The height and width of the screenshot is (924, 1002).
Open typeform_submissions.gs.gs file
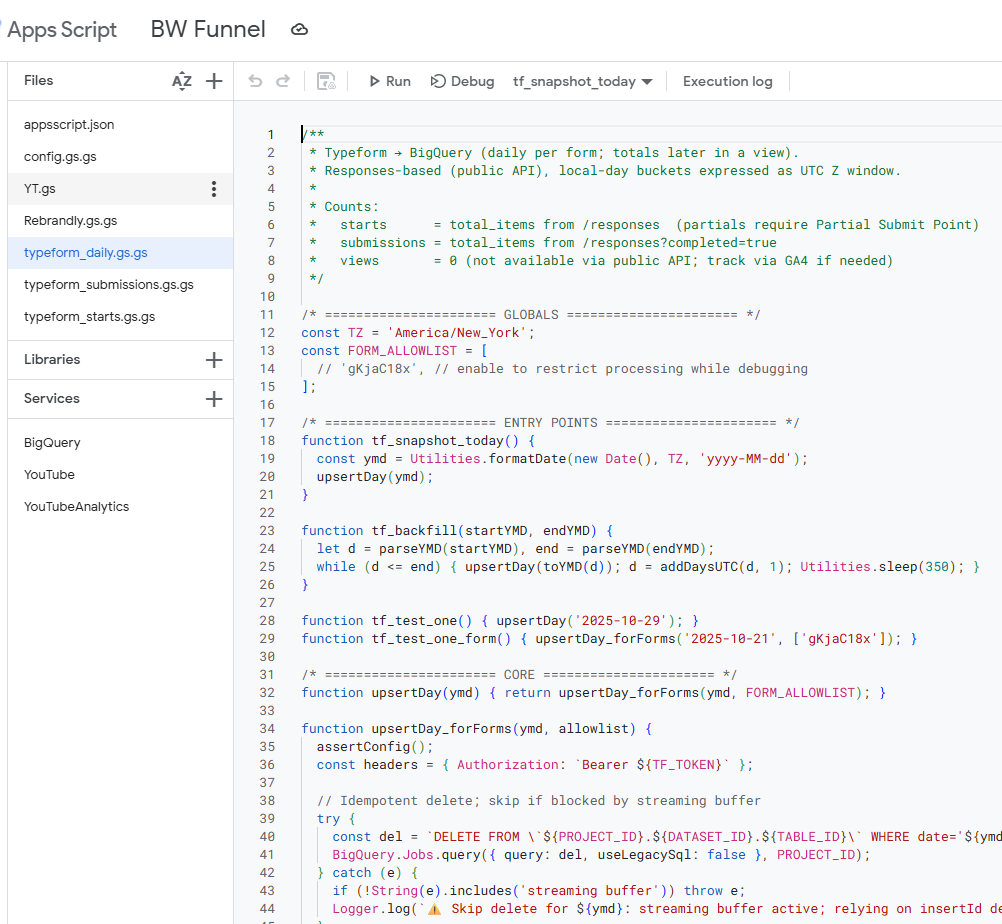tap(120, 284)
